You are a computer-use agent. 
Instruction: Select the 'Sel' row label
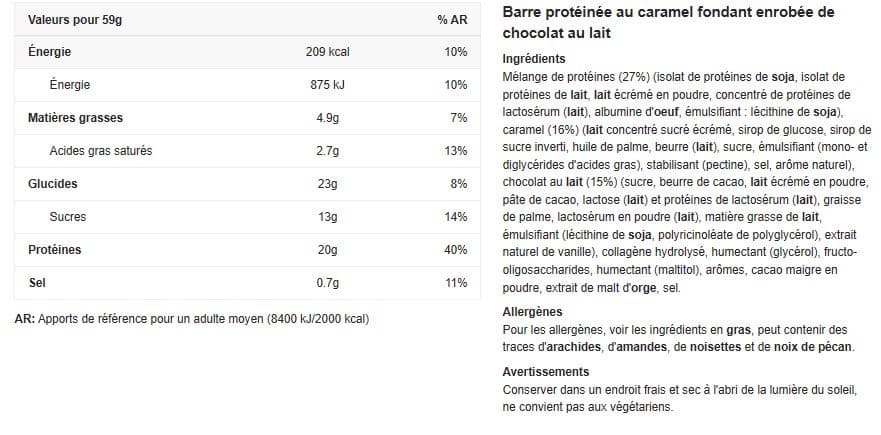coord(37,283)
